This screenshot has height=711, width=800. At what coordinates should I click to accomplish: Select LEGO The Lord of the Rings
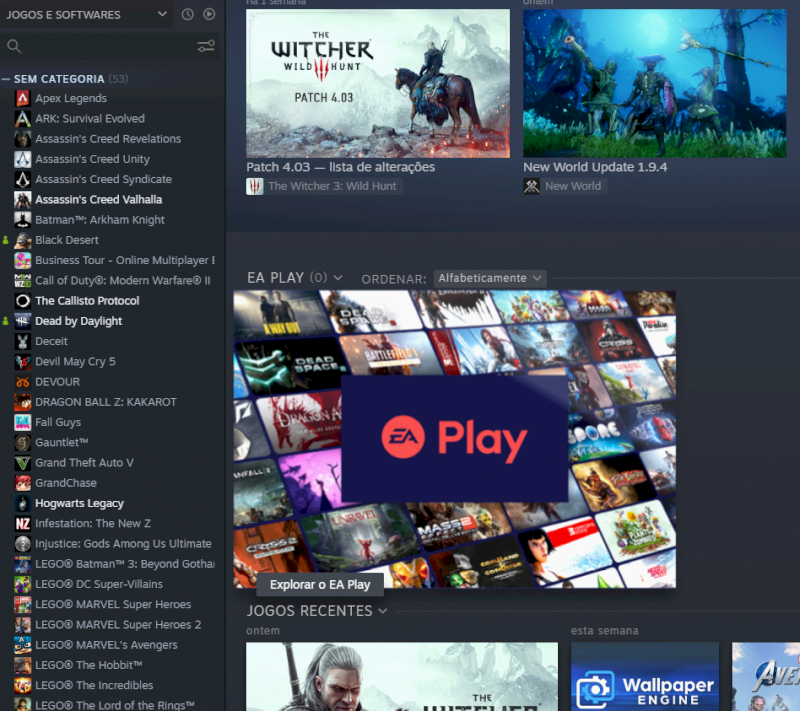[114, 705]
